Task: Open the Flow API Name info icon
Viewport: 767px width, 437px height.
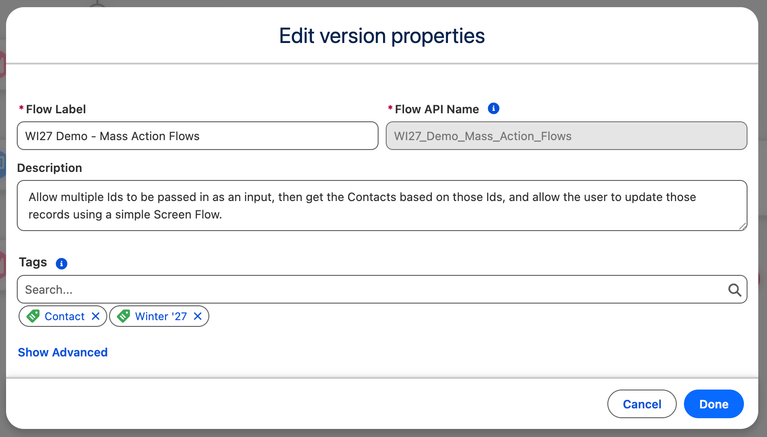Action: click(x=493, y=109)
